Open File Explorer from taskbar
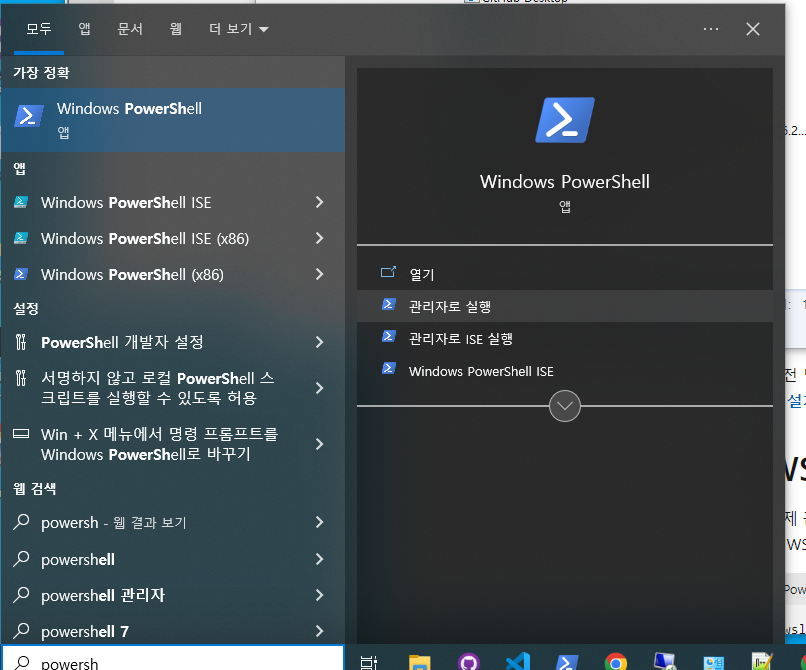 (x=419, y=662)
